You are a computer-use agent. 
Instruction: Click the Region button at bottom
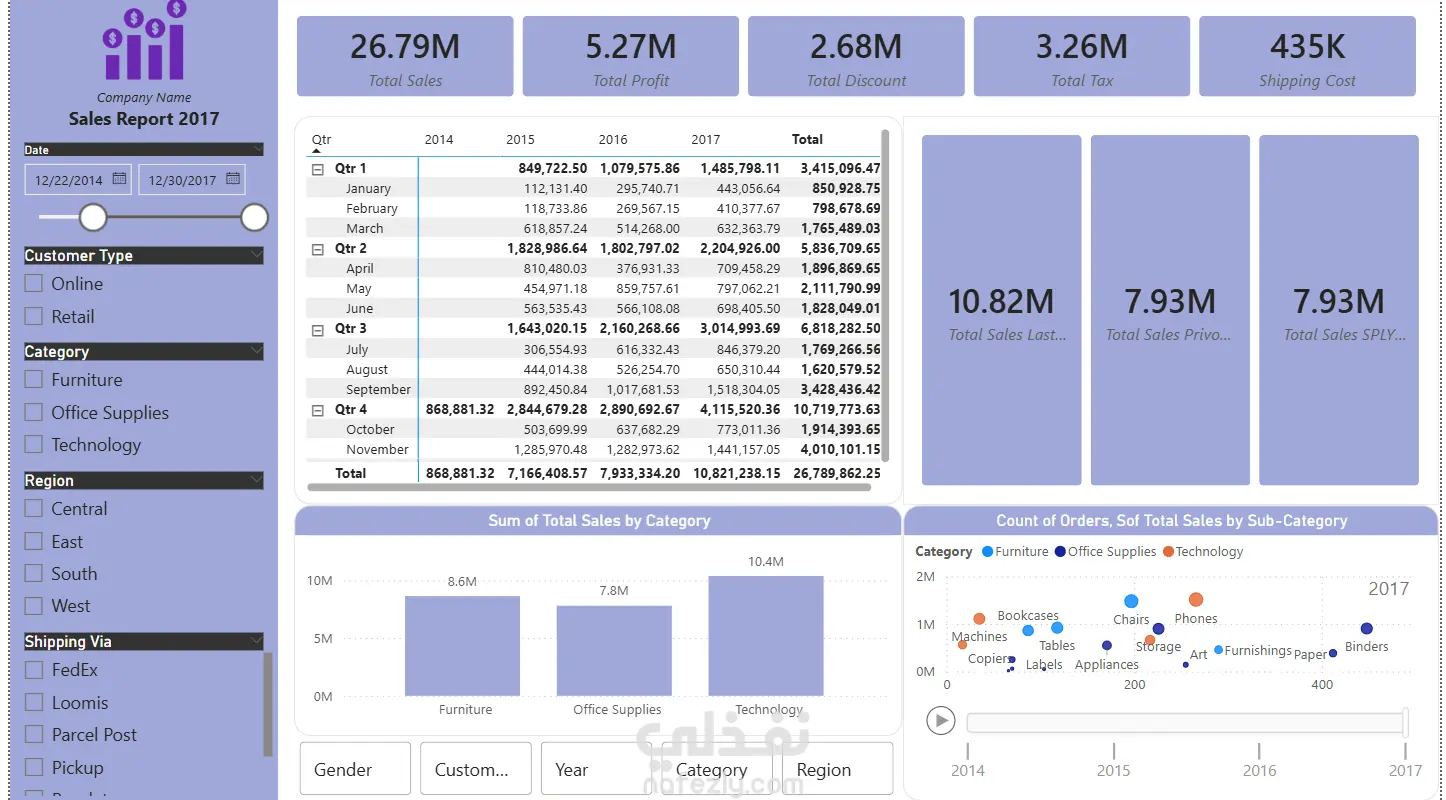point(837,769)
